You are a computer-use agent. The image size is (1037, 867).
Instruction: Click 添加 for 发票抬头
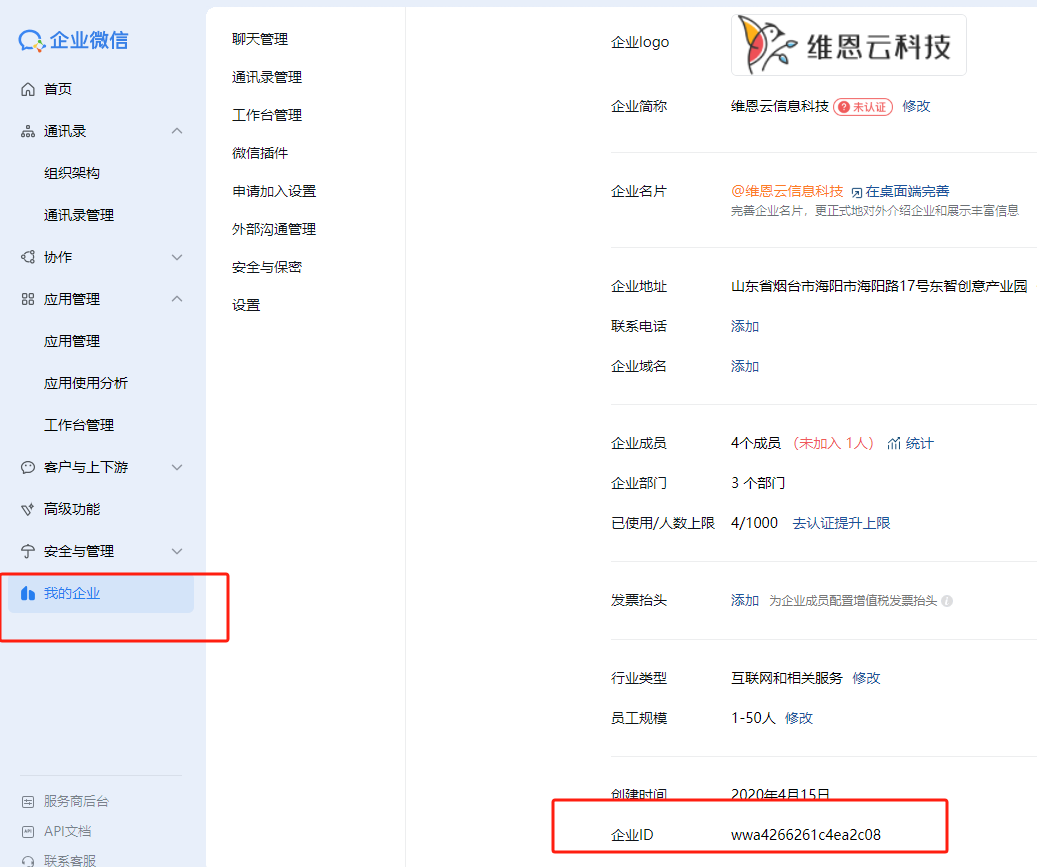click(x=745, y=600)
